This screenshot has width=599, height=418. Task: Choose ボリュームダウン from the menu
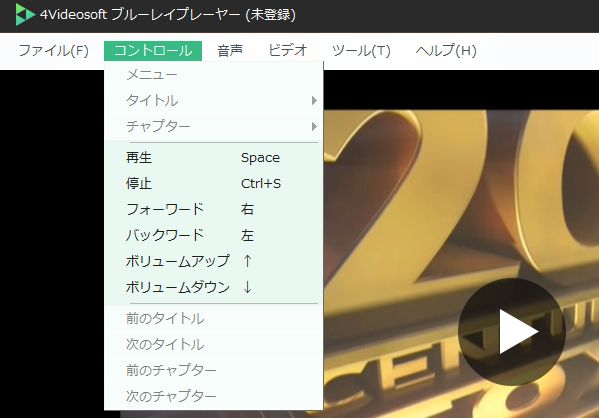[x=214, y=287]
